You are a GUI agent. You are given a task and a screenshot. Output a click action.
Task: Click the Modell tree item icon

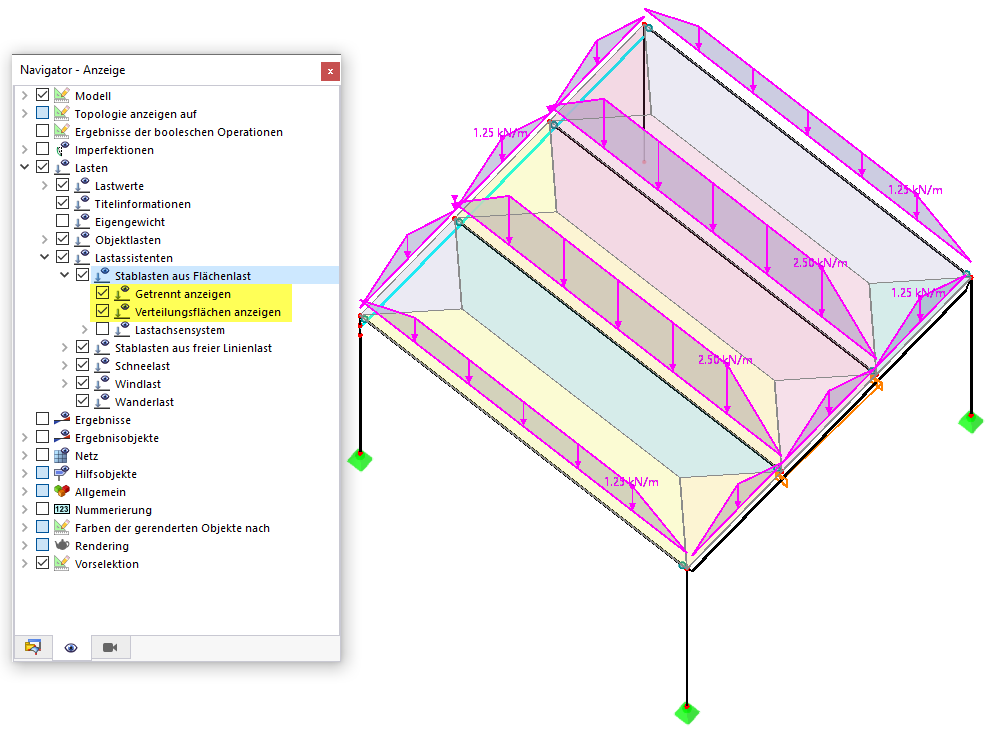click(61, 95)
